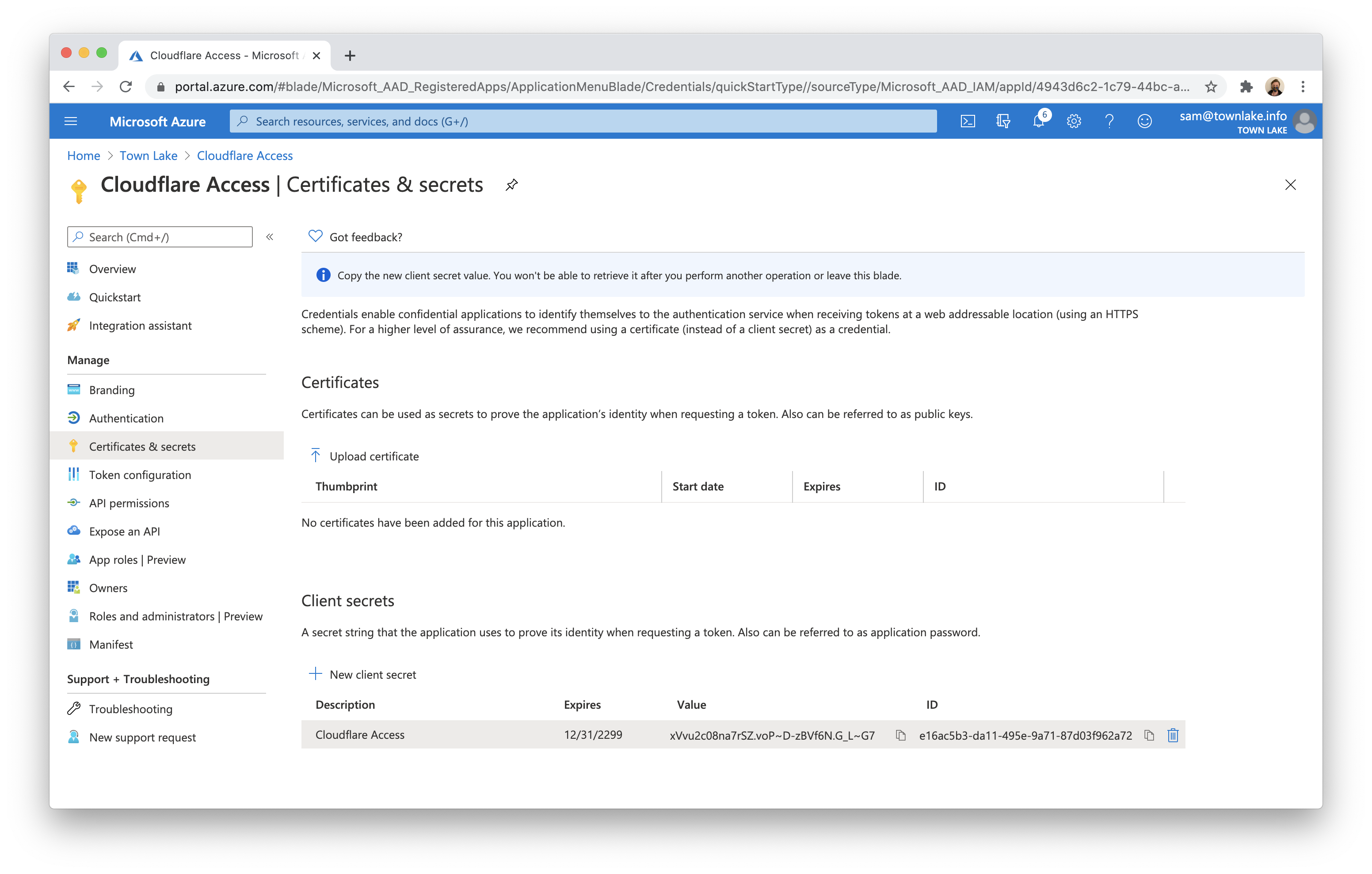Click New client secret button

(363, 674)
